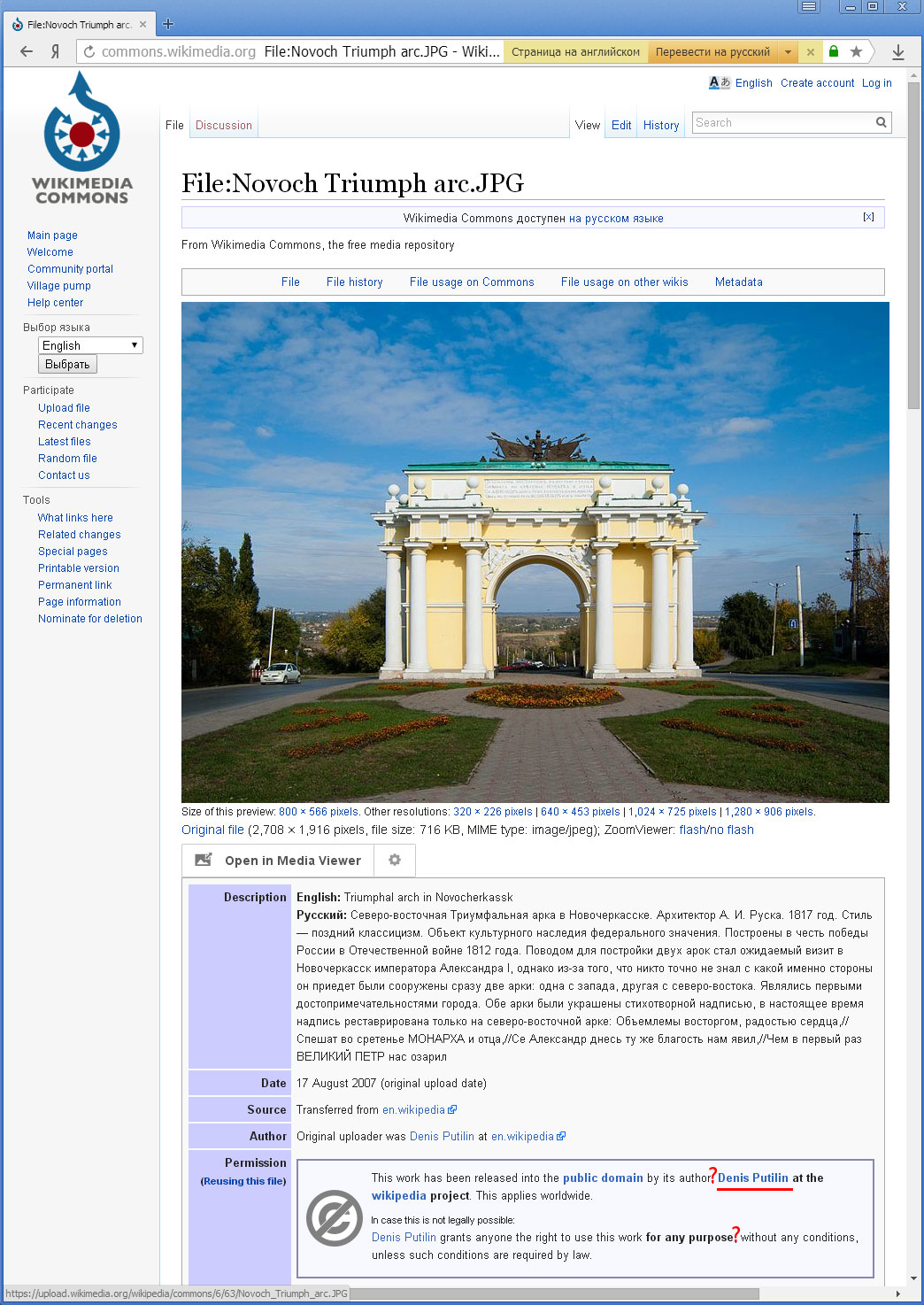924x1305 pixels.
Task: Open the downloads arrow icon
Action: pyautogui.click(x=898, y=51)
